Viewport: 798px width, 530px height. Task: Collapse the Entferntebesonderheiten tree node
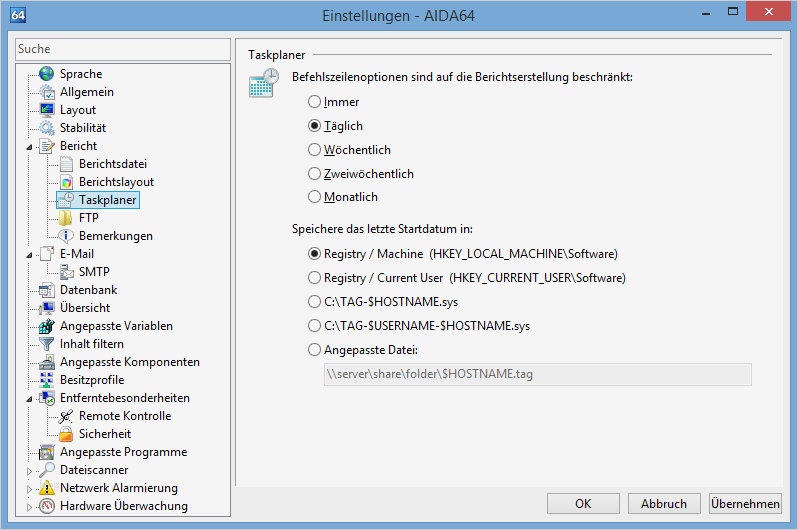pos(30,399)
